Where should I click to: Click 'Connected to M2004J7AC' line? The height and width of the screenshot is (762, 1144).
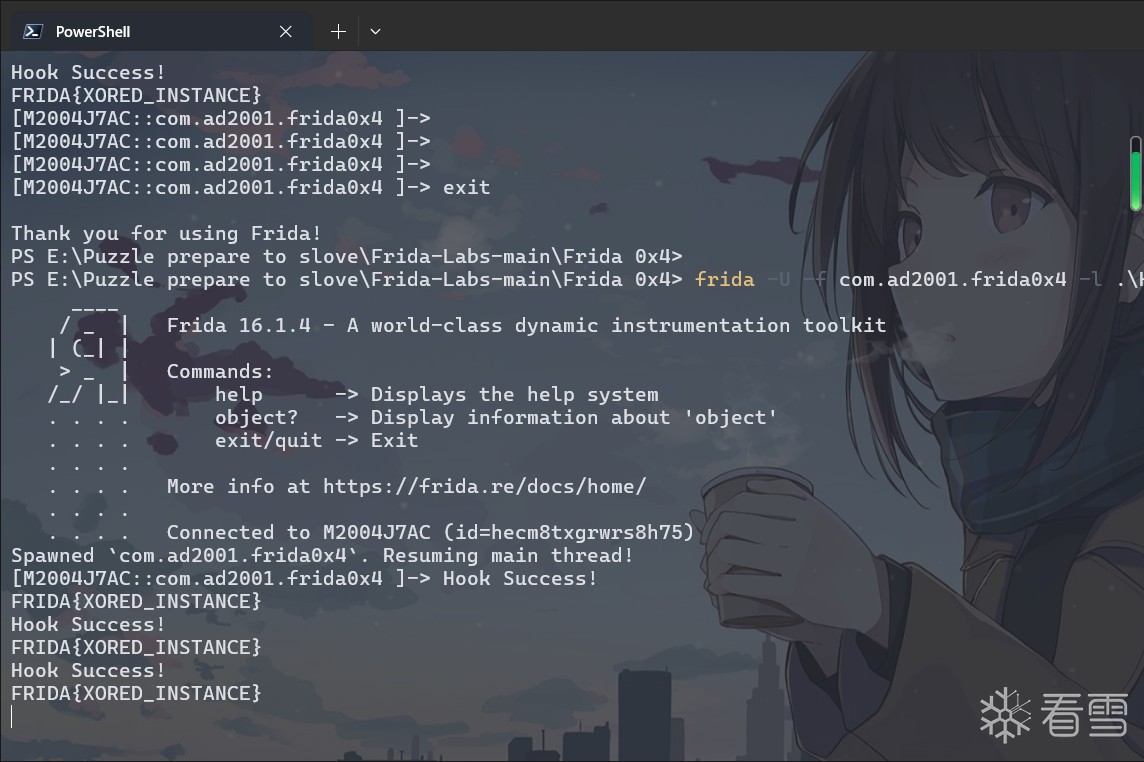coord(430,532)
